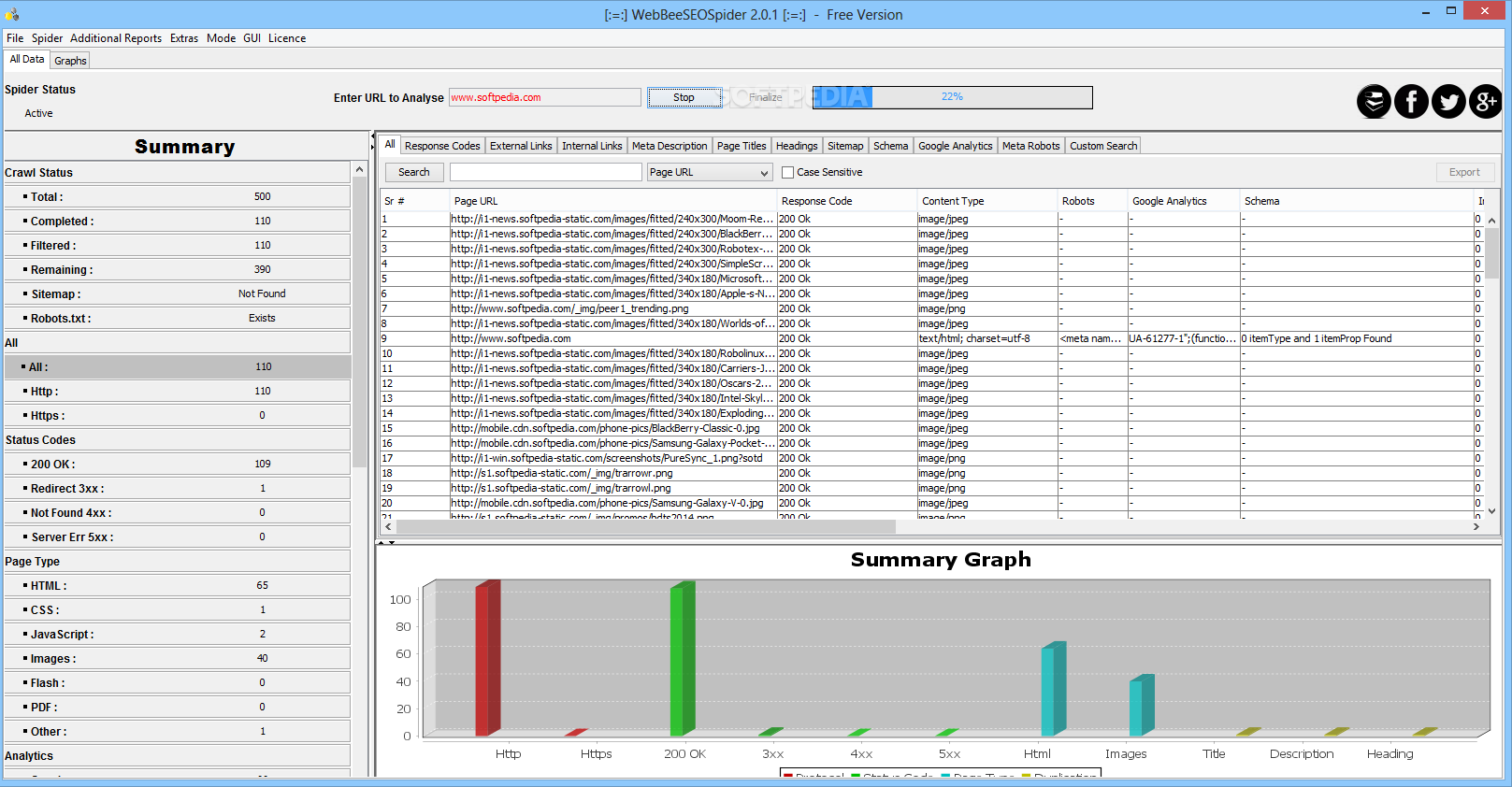Select the Headings tab

click(x=797, y=146)
